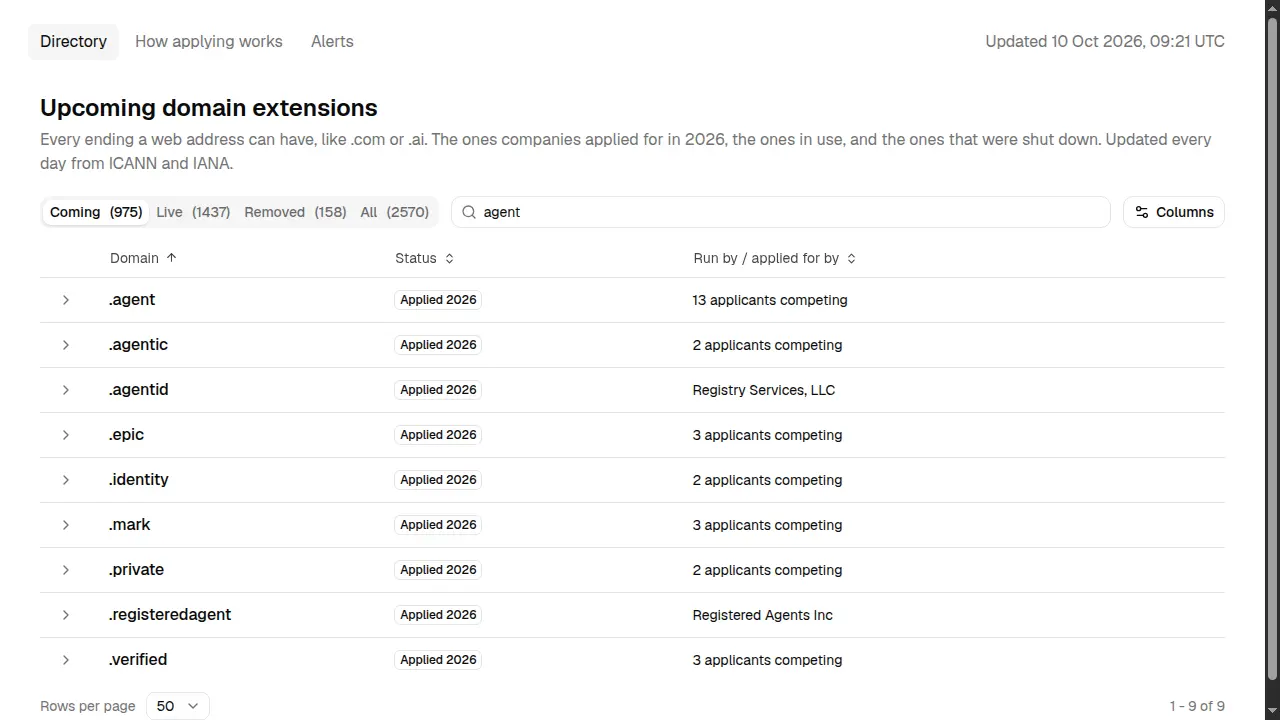This screenshot has height=720, width=1280.
Task: Sort by the Domain column arrow
Action: coord(171,258)
